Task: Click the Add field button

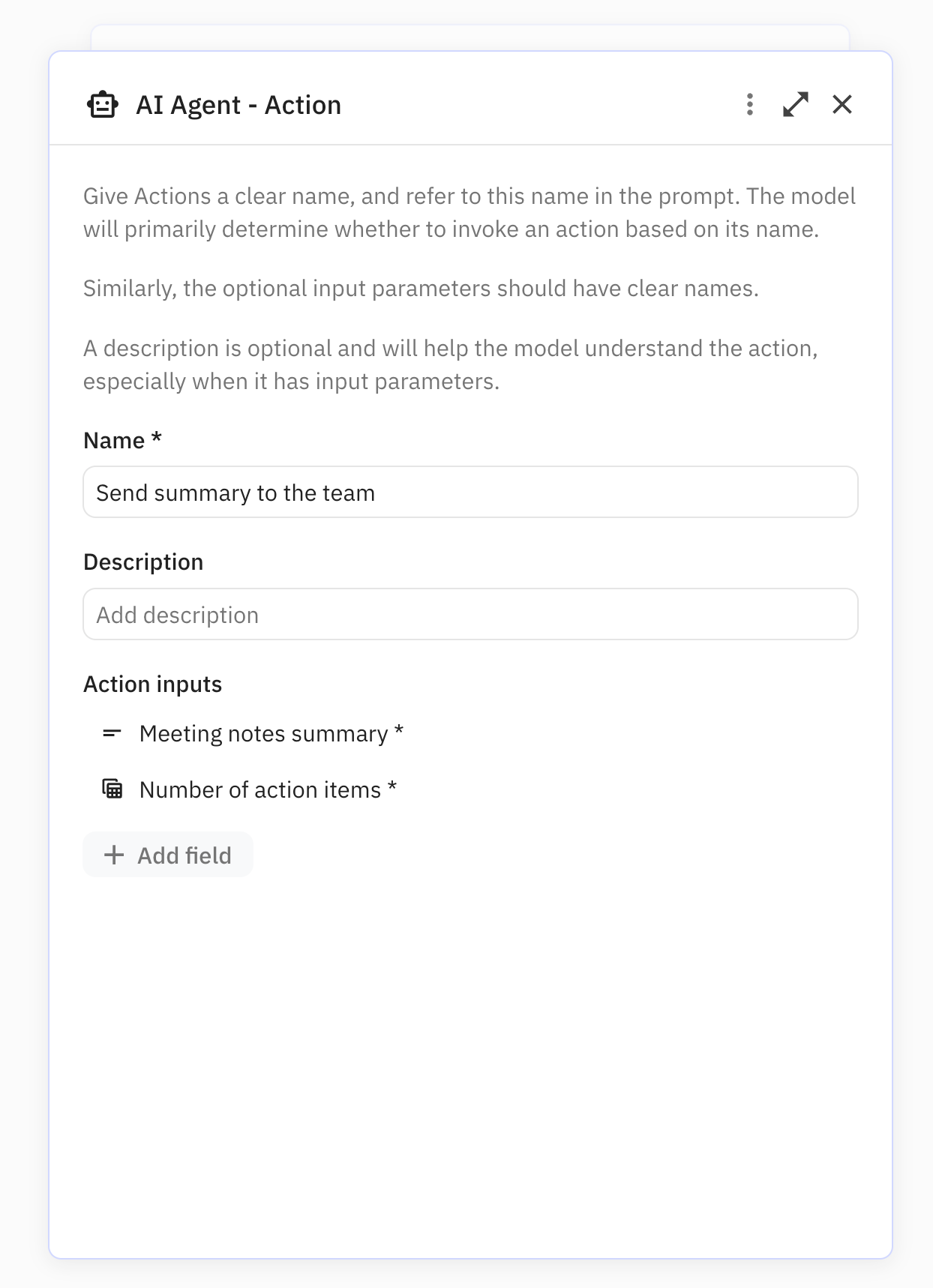Action: 167,854
